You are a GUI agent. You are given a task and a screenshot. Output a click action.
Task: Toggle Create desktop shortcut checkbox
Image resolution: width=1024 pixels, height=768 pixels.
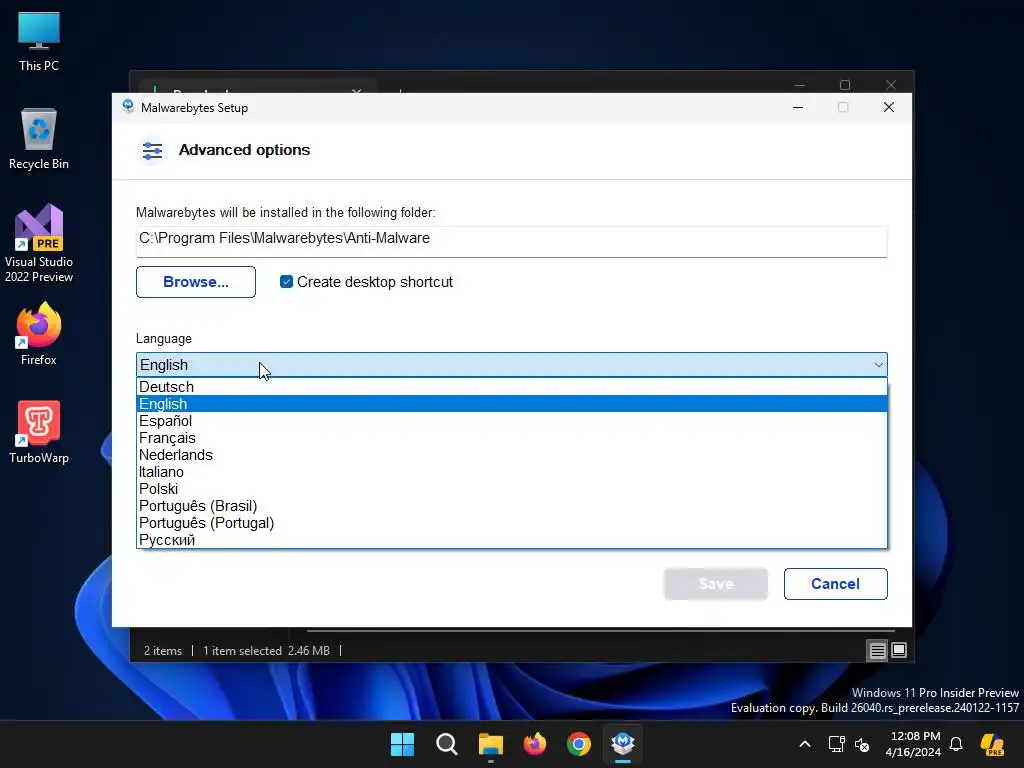pos(286,281)
